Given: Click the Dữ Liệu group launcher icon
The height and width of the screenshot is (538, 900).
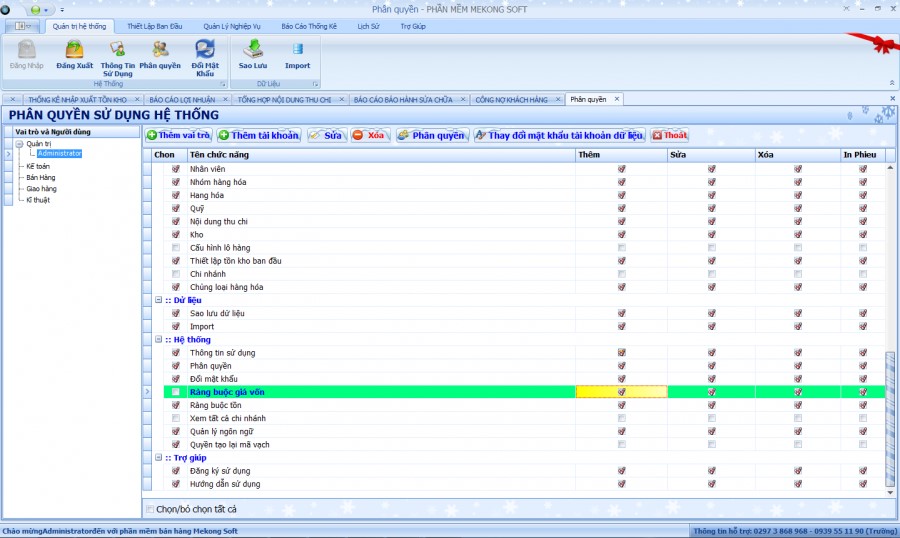Looking at the screenshot, I should tap(315, 84).
